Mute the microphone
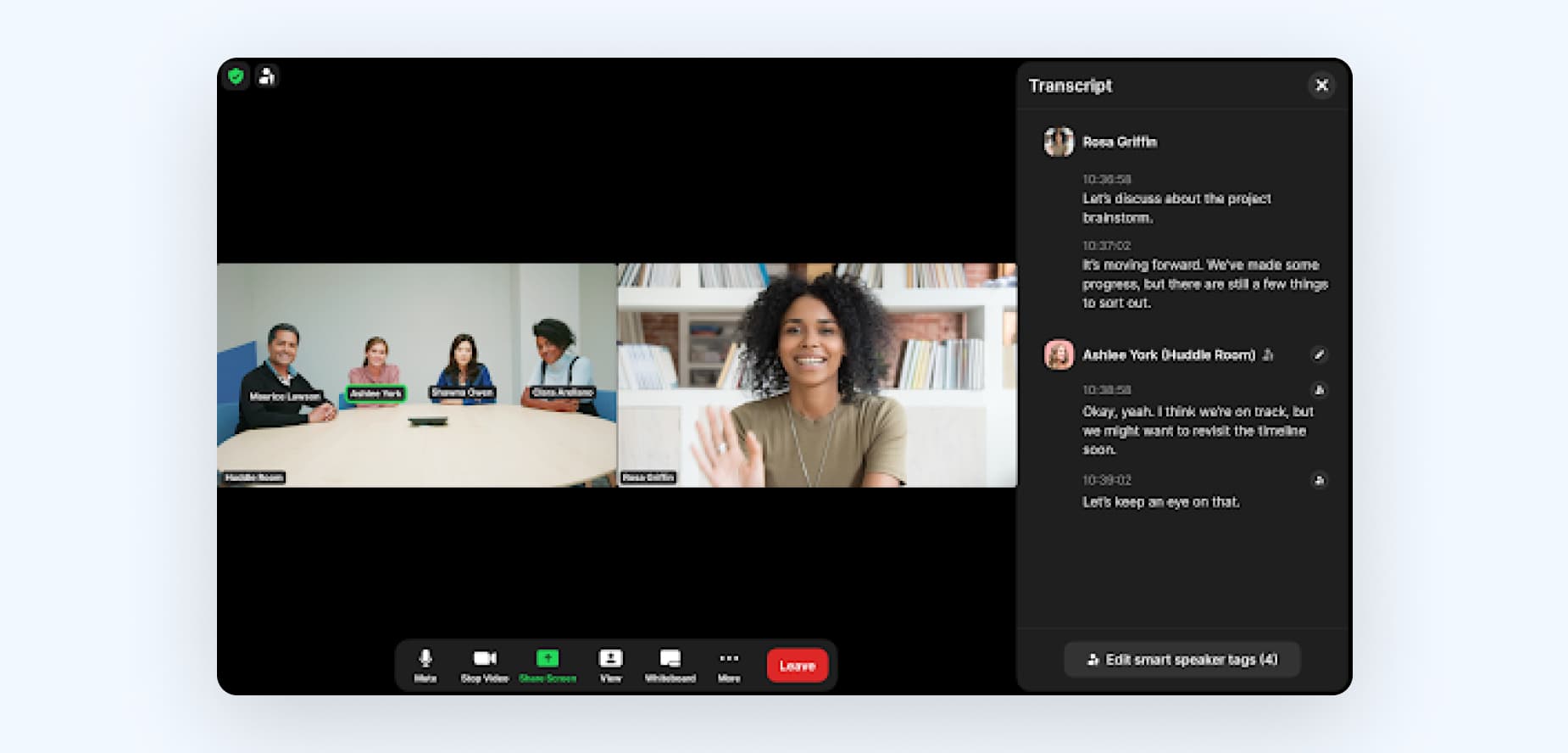 (425, 666)
